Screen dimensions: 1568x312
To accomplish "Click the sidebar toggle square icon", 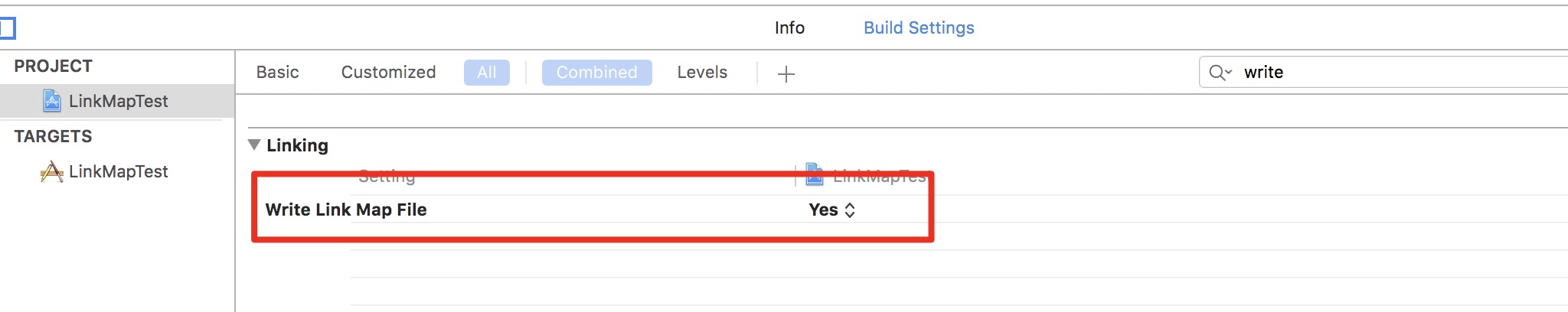I will [7, 28].
